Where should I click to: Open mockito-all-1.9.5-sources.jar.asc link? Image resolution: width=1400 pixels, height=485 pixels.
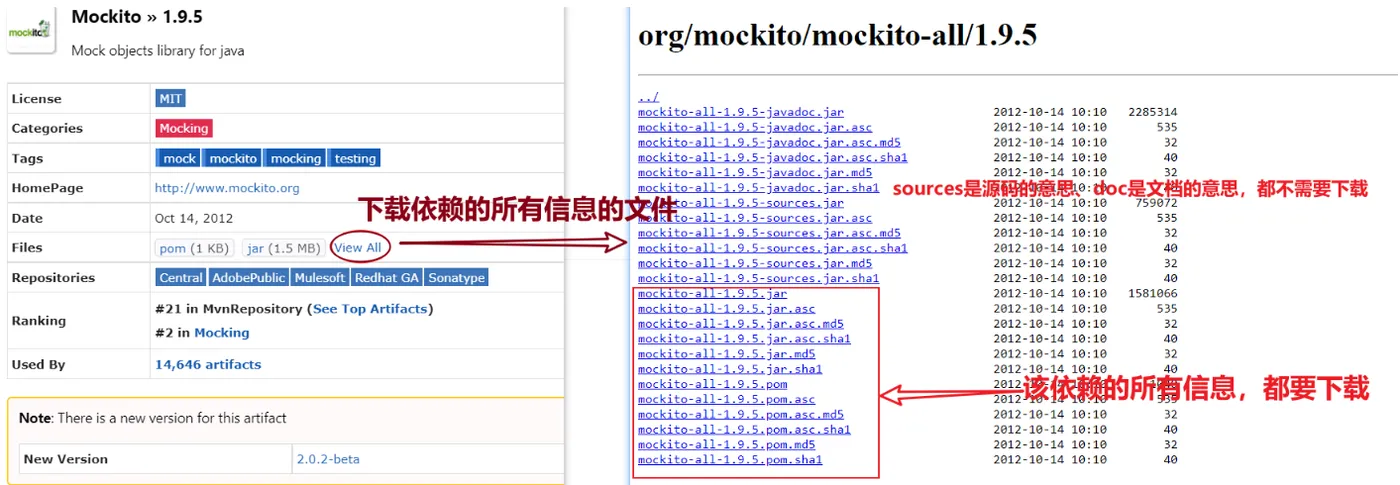tap(755, 218)
